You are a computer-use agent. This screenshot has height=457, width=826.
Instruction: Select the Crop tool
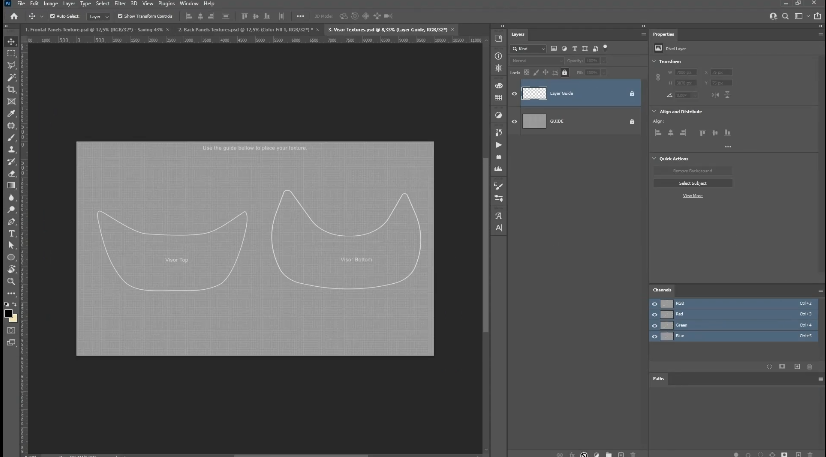click(11, 89)
